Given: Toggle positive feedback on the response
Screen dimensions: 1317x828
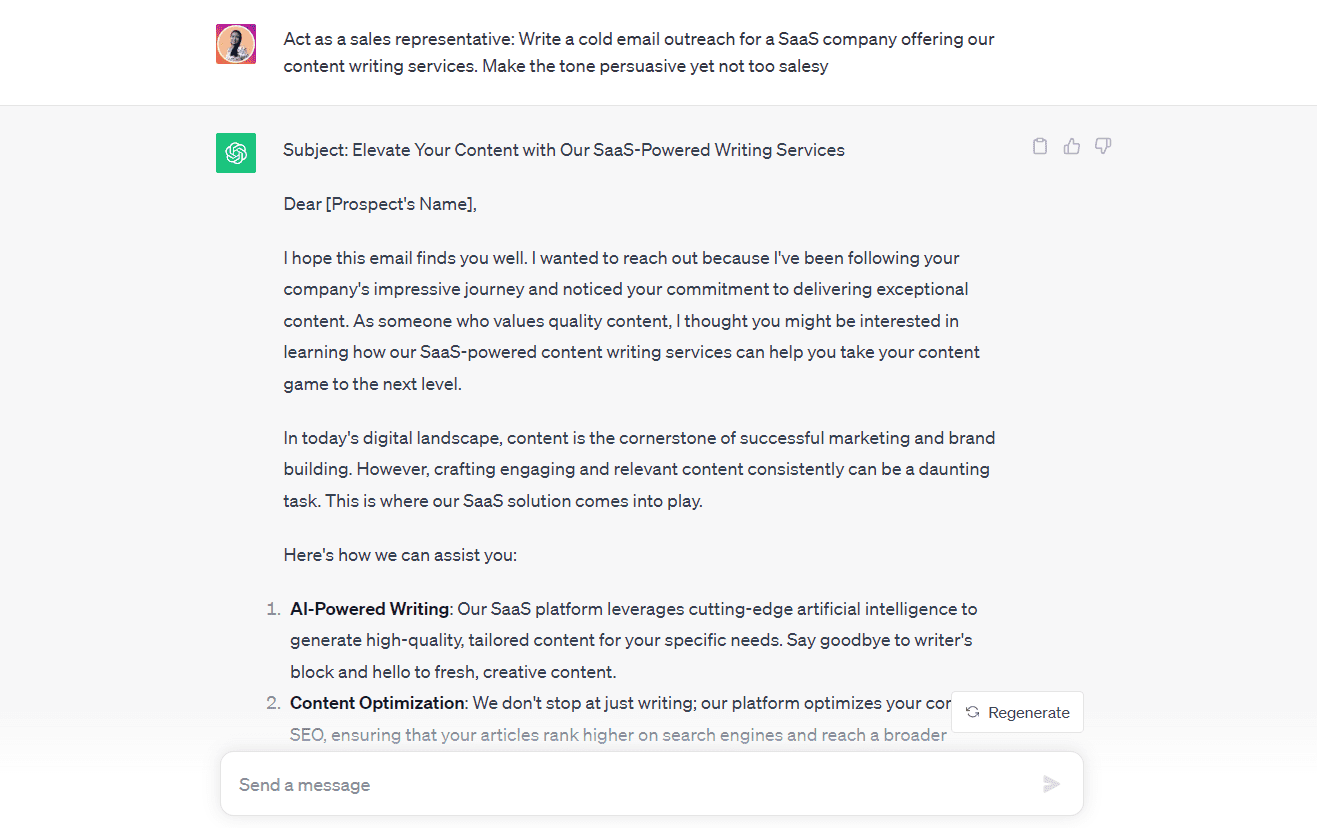Looking at the screenshot, I should click(x=1071, y=146).
